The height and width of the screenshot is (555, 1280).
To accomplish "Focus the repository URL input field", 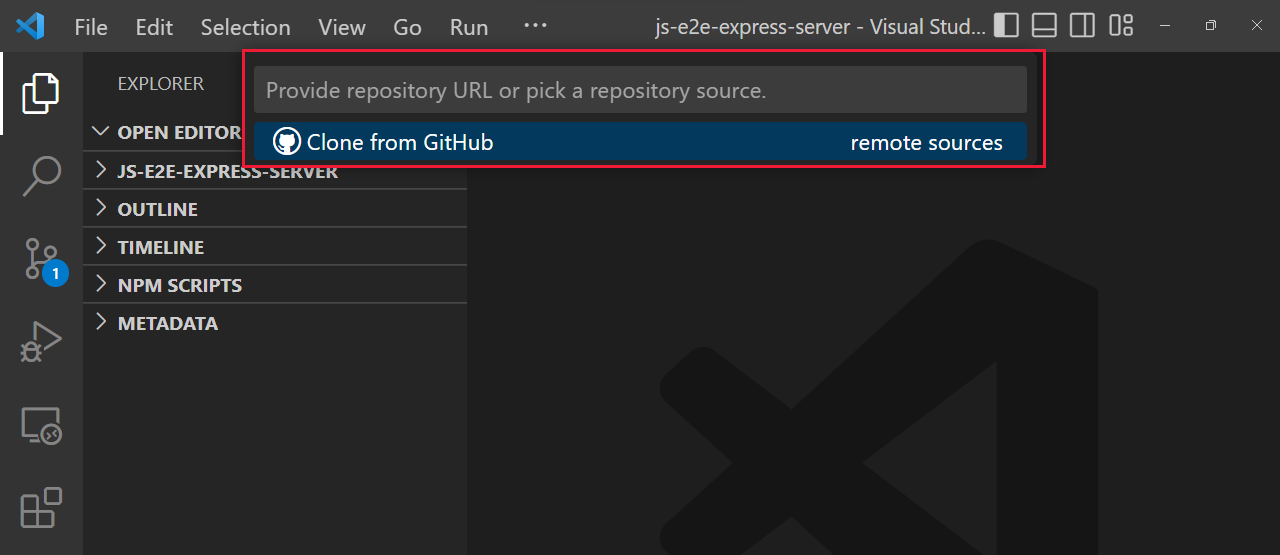I will click(x=640, y=90).
